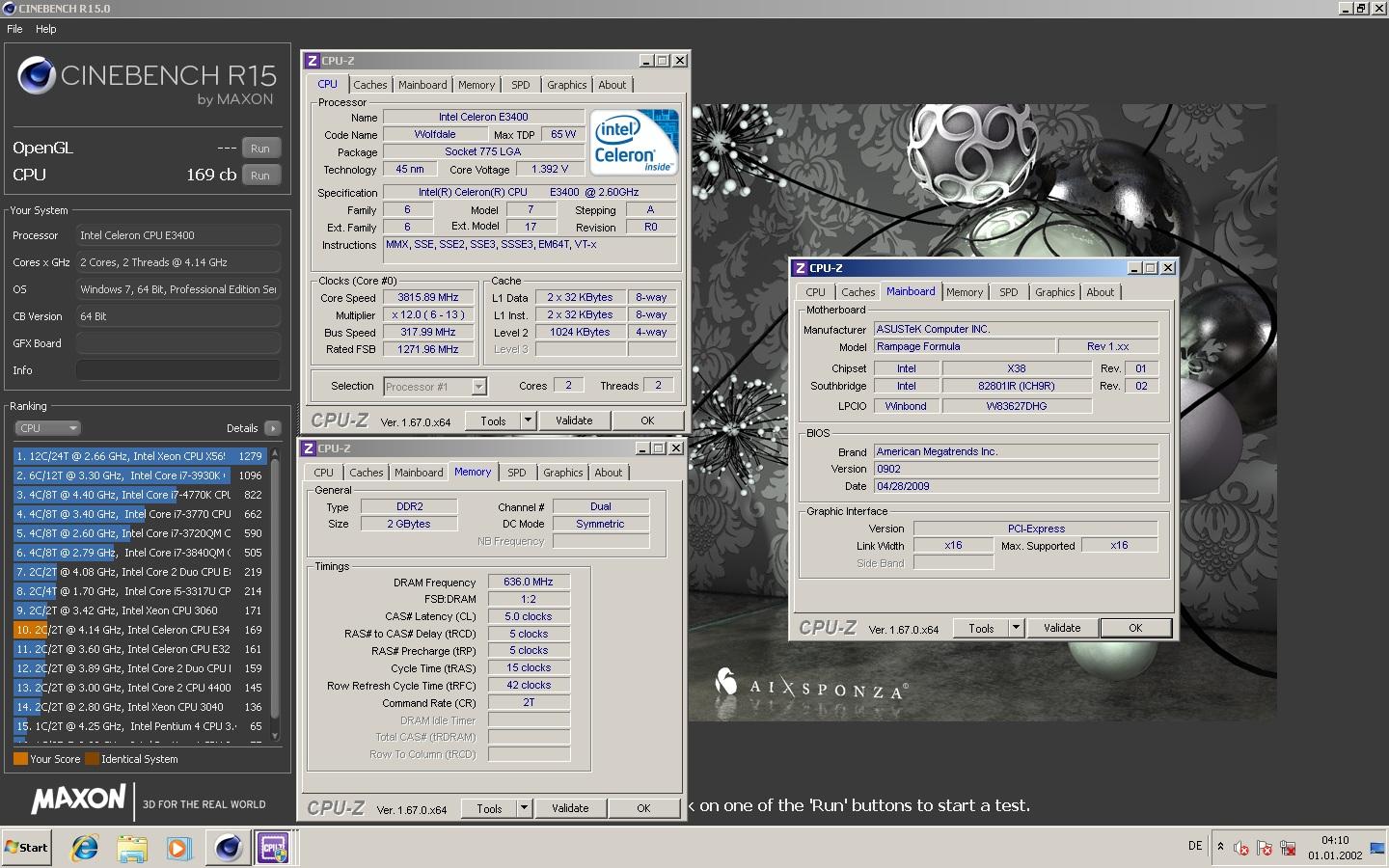Switch to Memory tab in top CPU-Z window
Viewport: 1389px width, 868px height.
click(477, 85)
